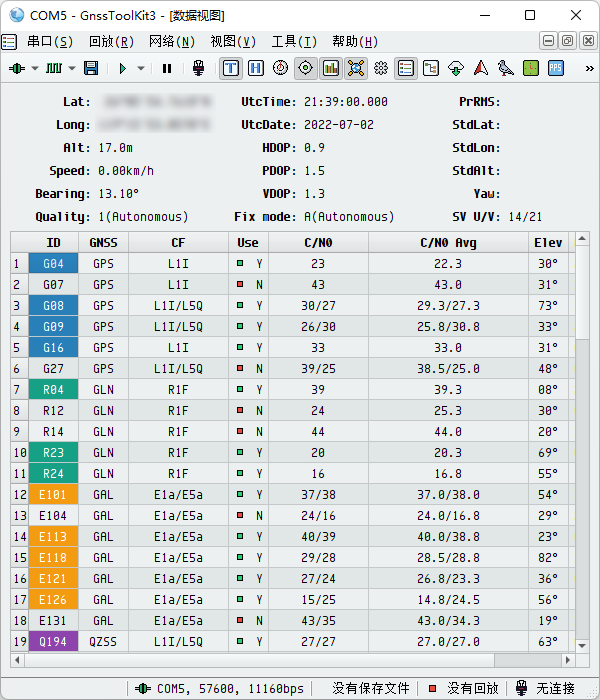Click the red 没有回放 replay status indicator
The height and width of the screenshot is (700, 600).
coord(432,688)
